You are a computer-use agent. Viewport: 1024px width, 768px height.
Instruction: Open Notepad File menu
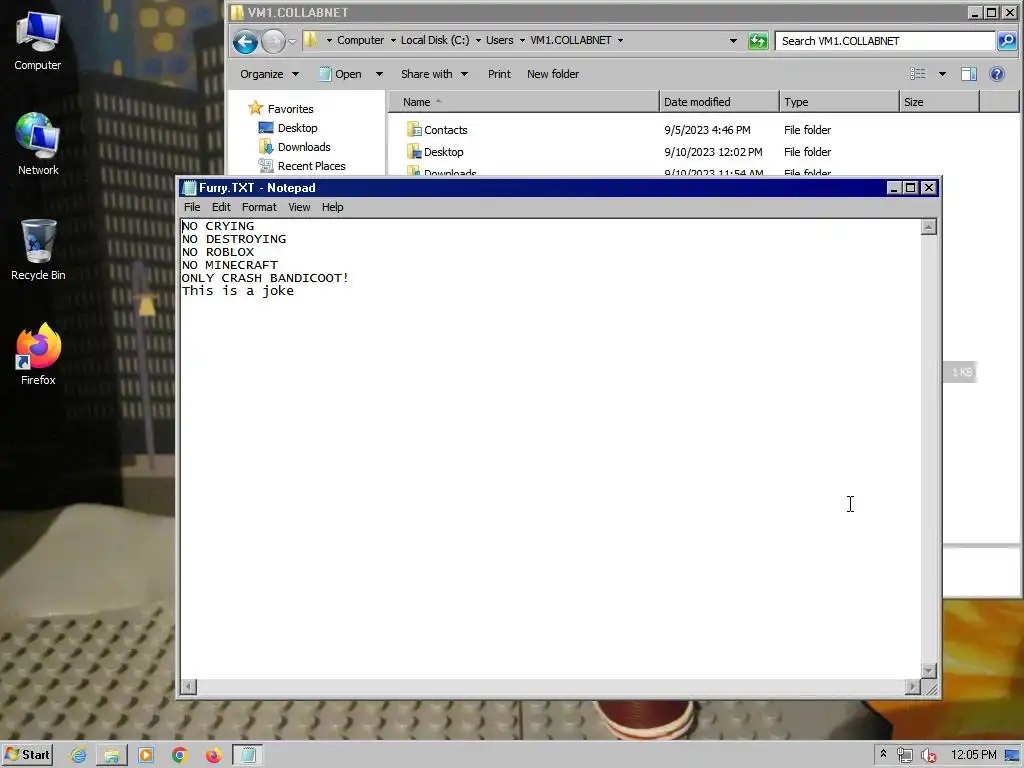click(192, 207)
